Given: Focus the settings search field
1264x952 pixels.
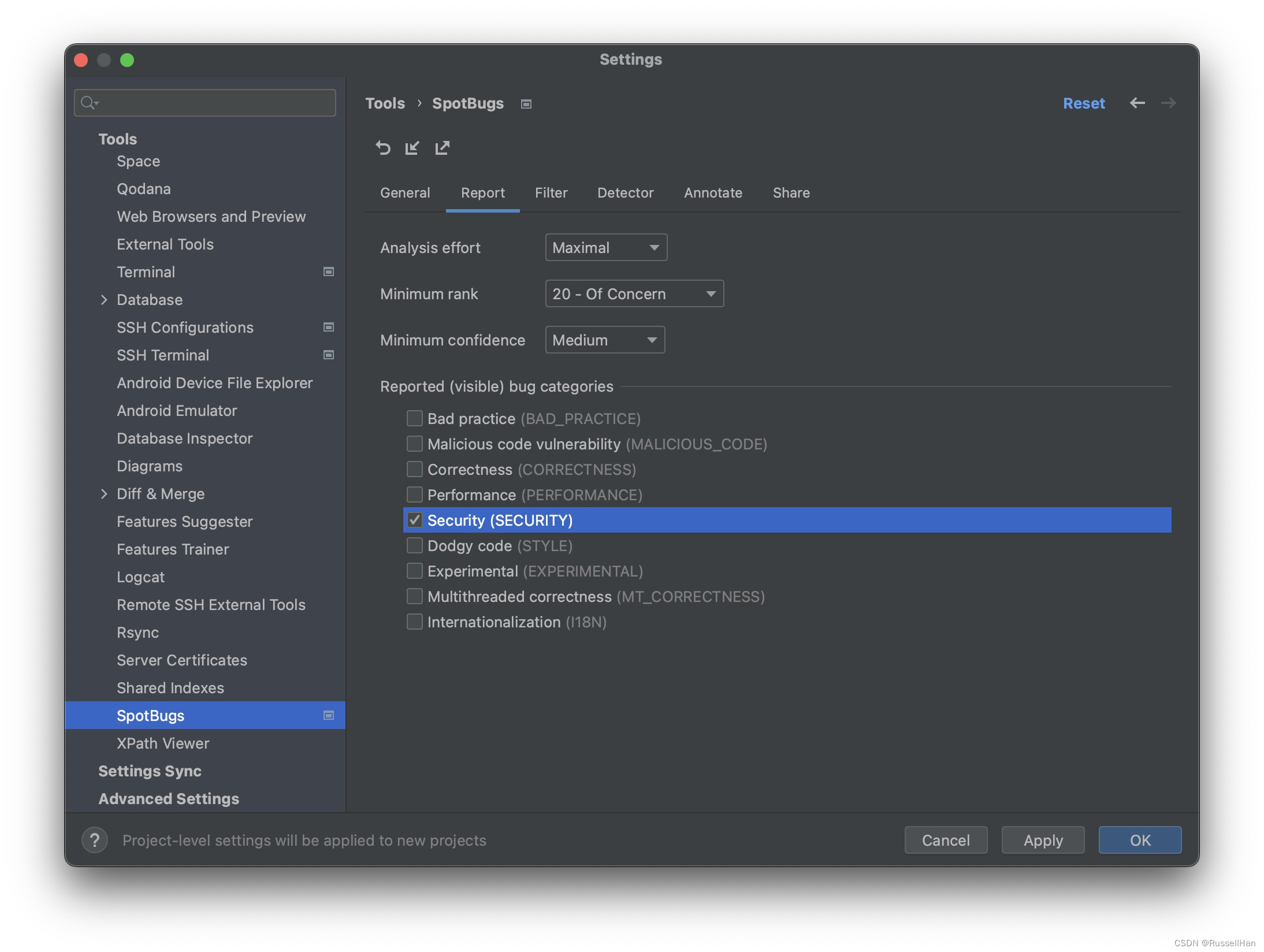Looking at the screenshot, I should (x=205, y=103).
